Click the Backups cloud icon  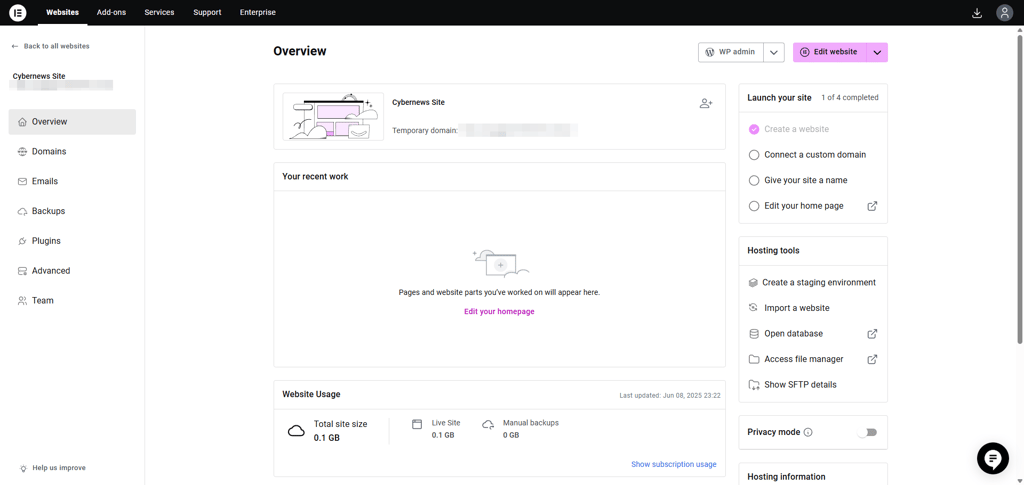pos(22,211)
